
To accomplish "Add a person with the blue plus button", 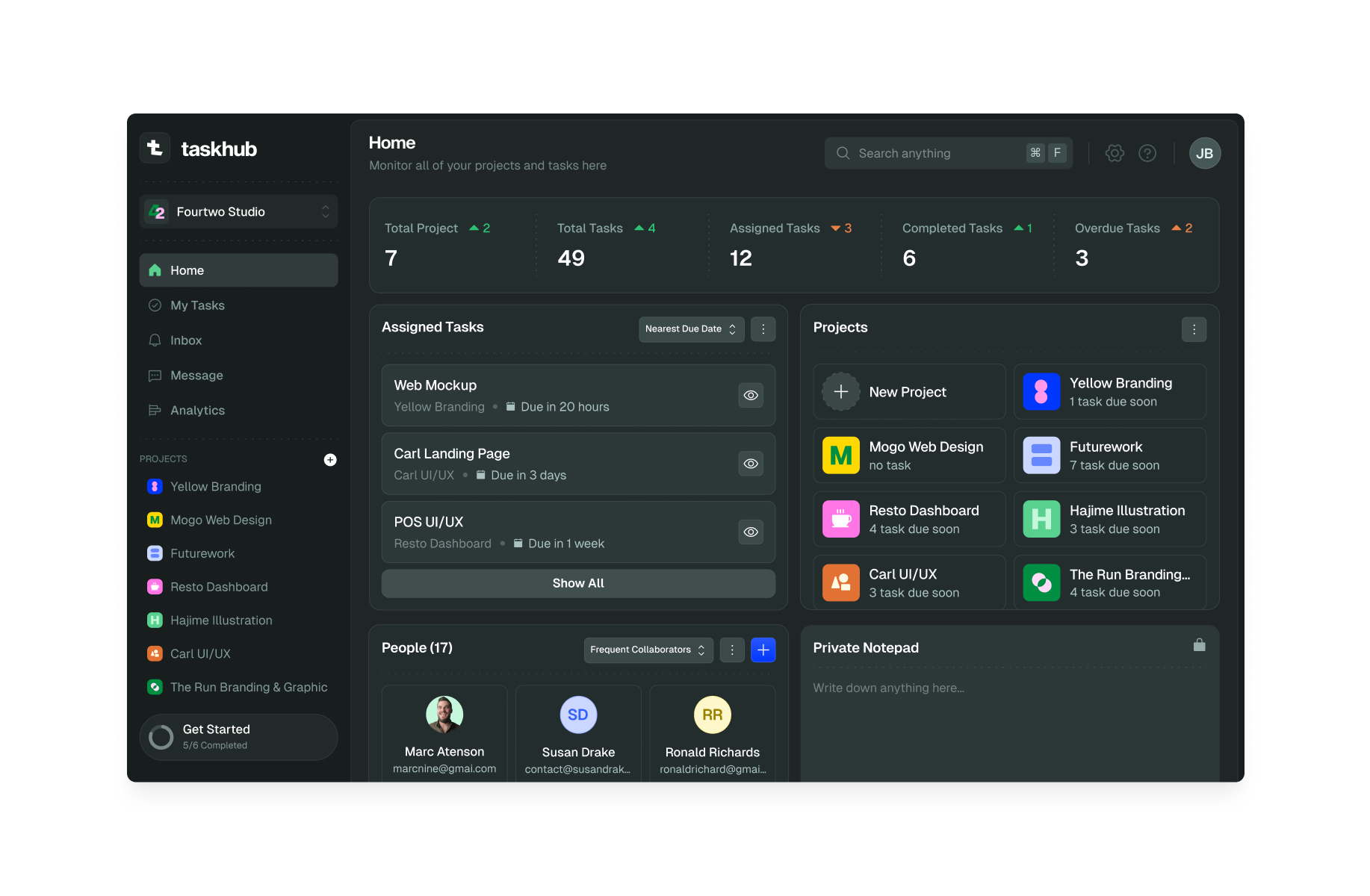I will point(763,650).
